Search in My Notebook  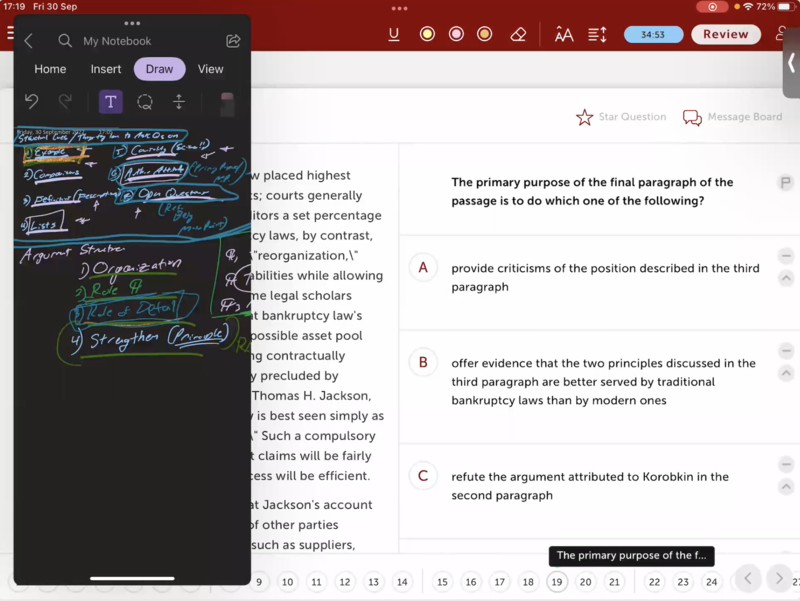coord(65,41)
